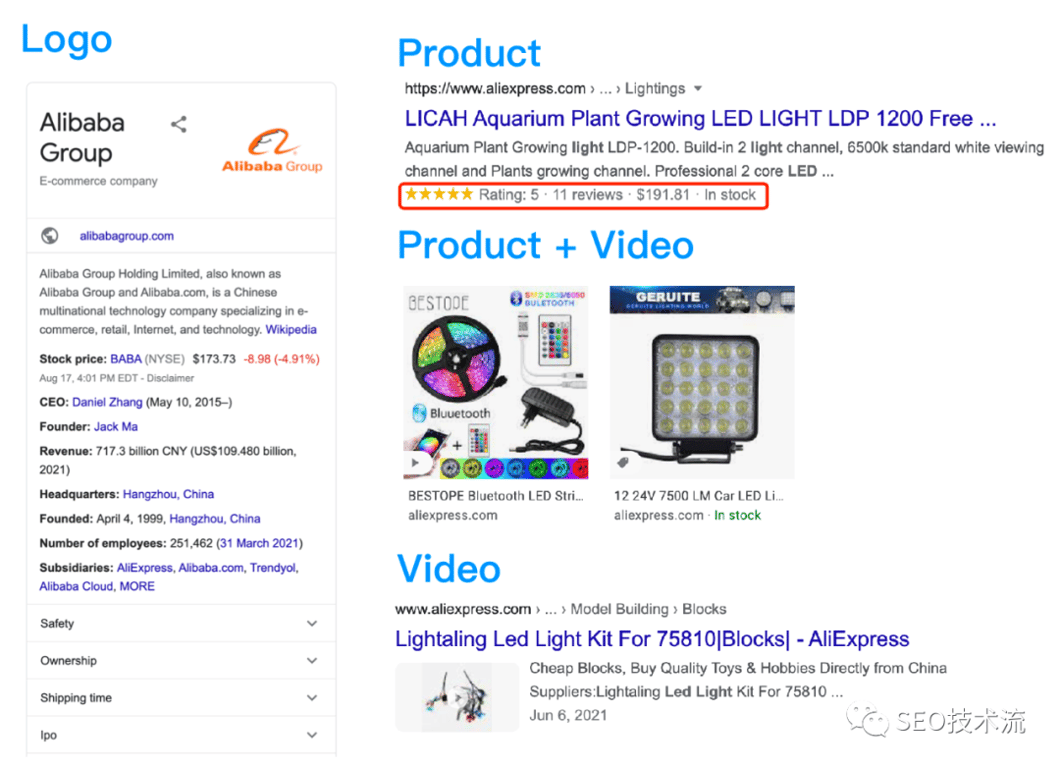
Task: Open the dropdown arrow after Lightings breadcrumb
Action: point(698,89)
